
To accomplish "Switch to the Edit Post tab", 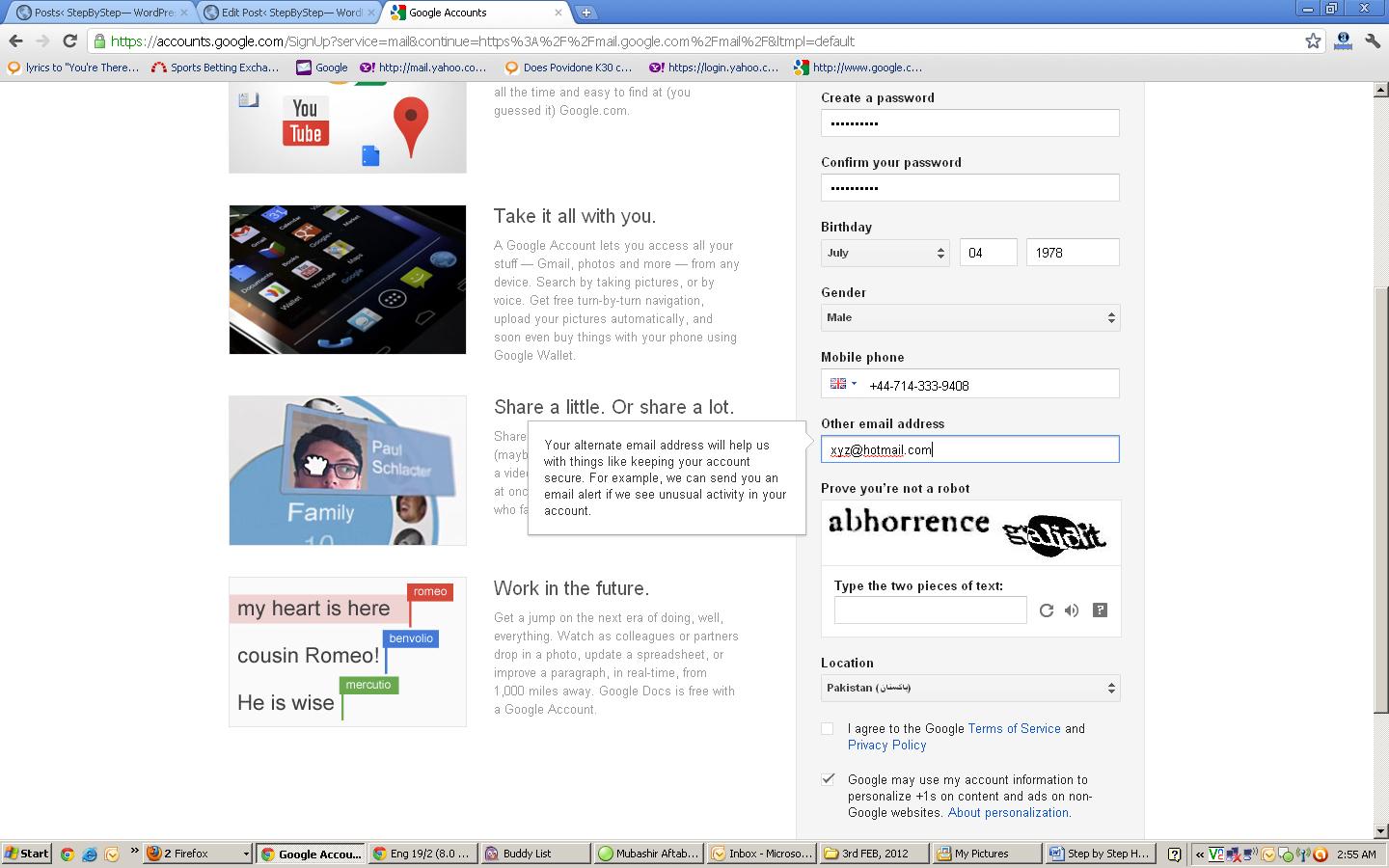I will [289, 13].
